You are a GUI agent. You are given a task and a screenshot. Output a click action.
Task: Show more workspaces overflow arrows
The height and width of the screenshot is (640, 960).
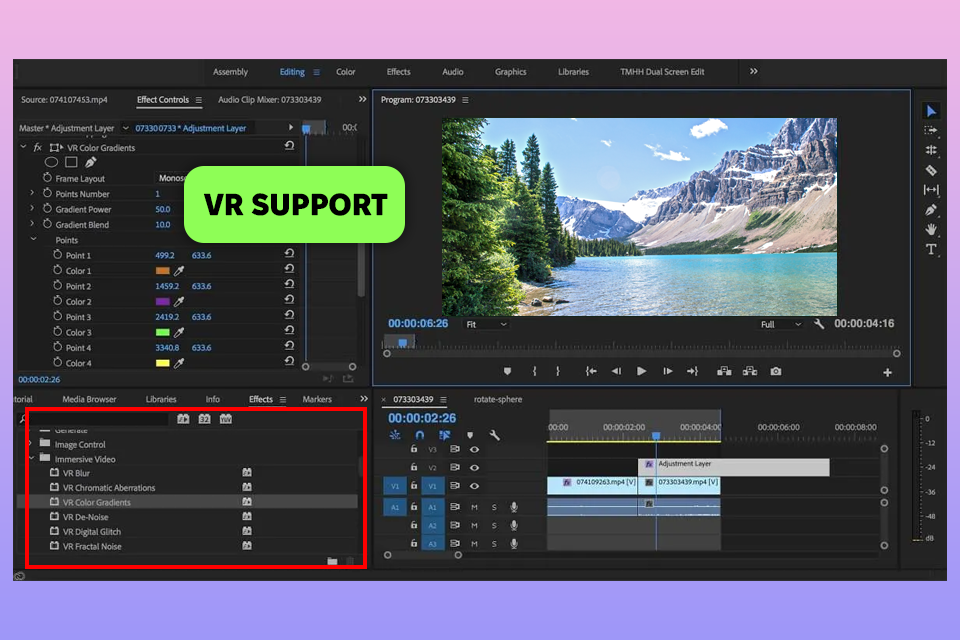tap(754, 71)
